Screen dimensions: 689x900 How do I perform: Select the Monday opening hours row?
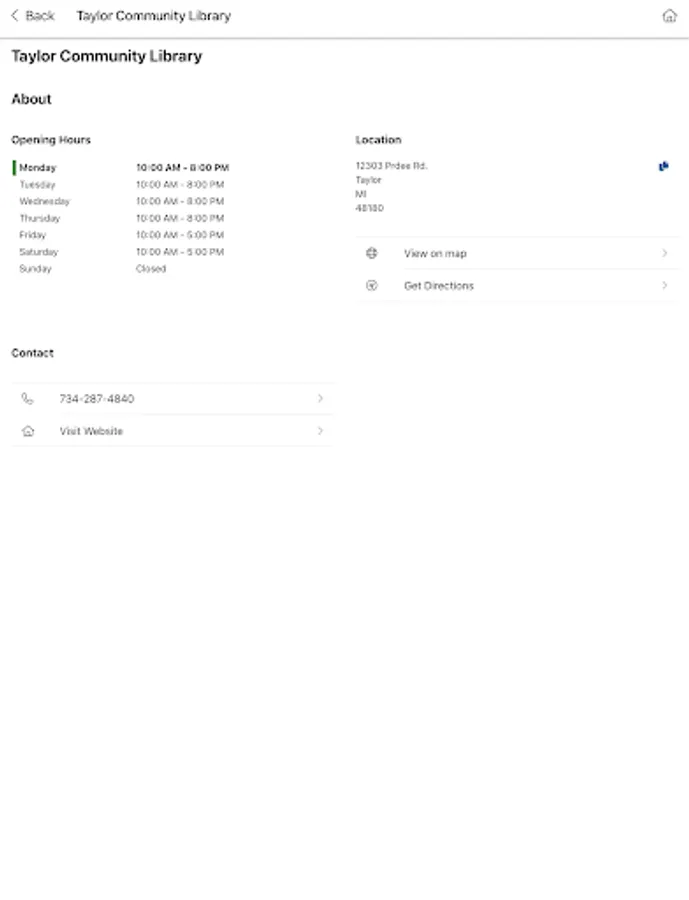[121, 168]
